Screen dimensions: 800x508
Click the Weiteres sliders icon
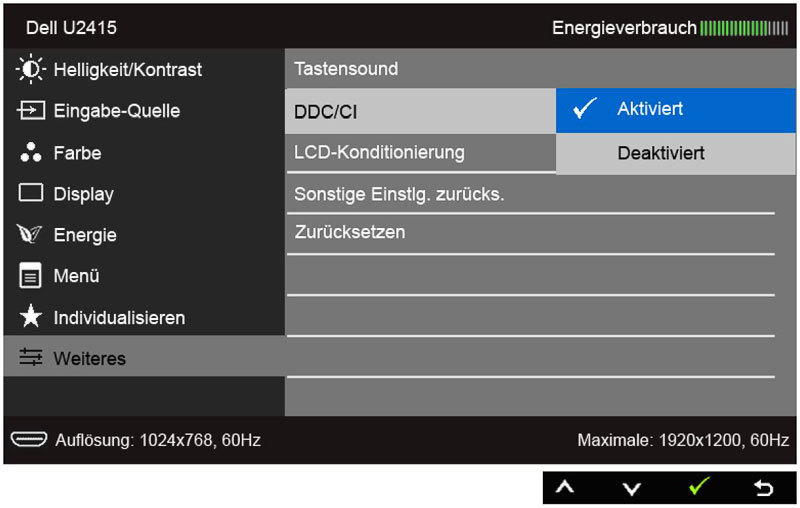pos(31,358)
